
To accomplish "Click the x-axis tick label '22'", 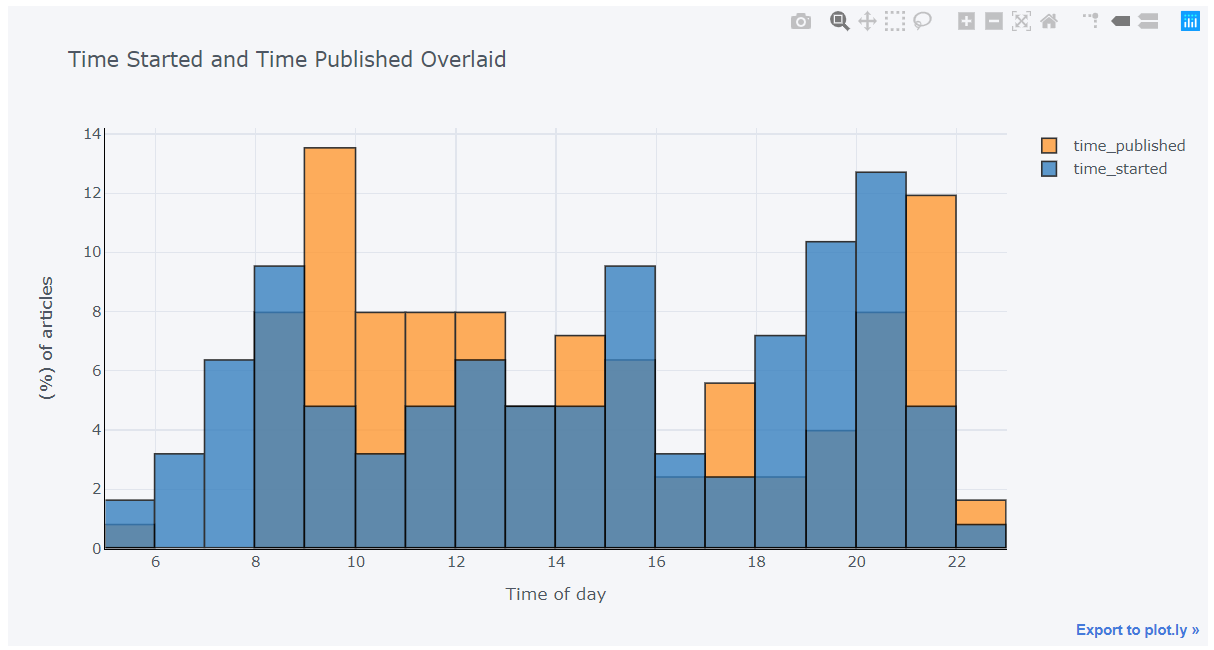I will click(956, 562).
